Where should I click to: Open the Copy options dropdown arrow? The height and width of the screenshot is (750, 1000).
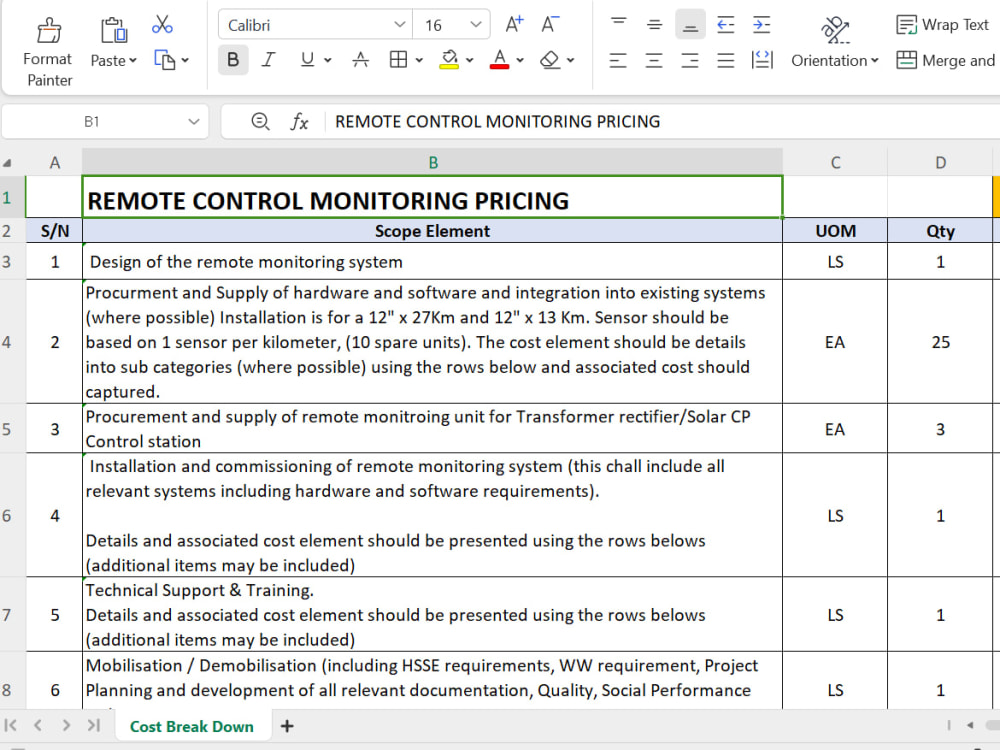(x=185, y=61)
